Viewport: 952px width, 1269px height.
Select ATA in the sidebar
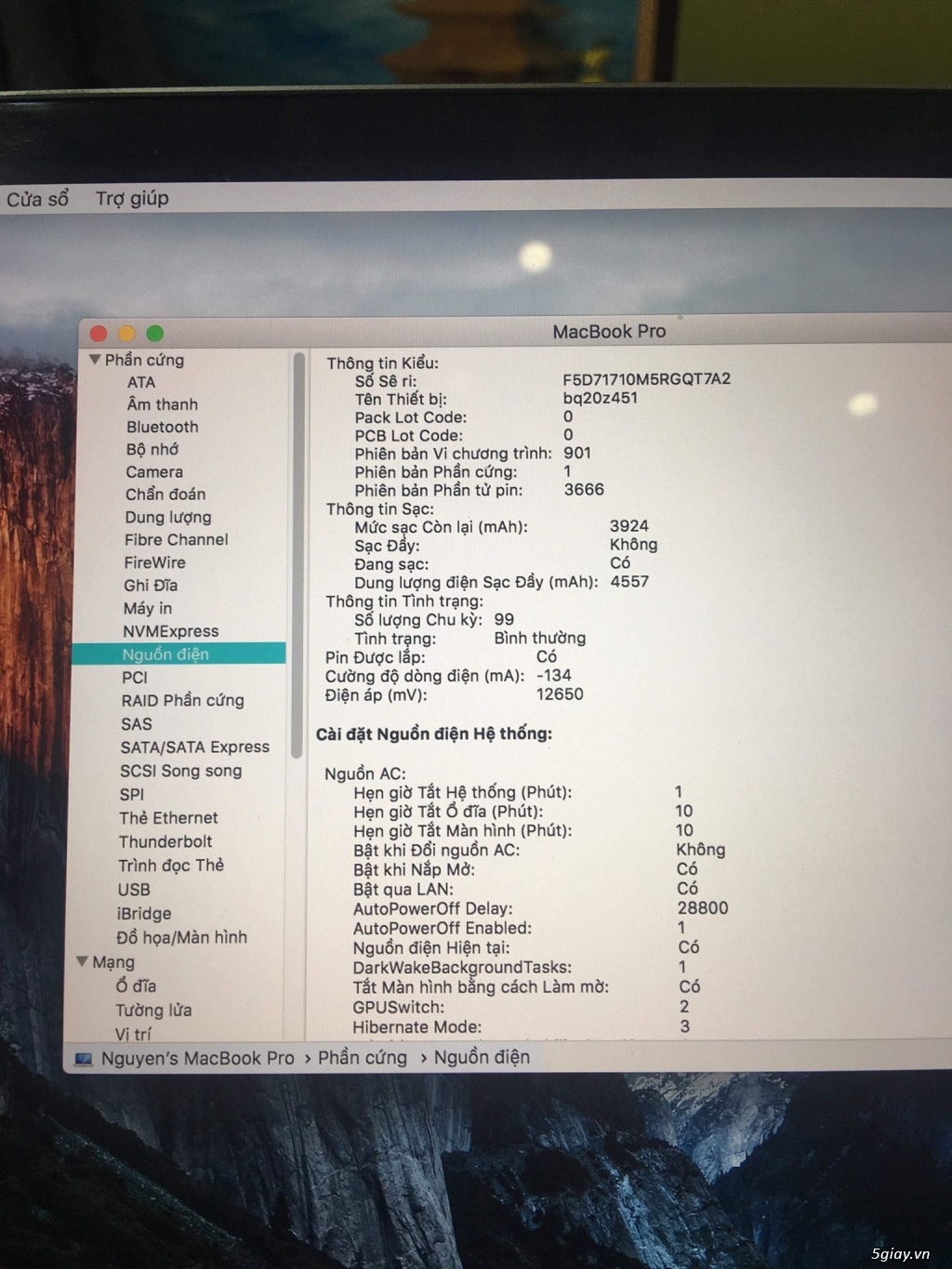tap(141, 382)
